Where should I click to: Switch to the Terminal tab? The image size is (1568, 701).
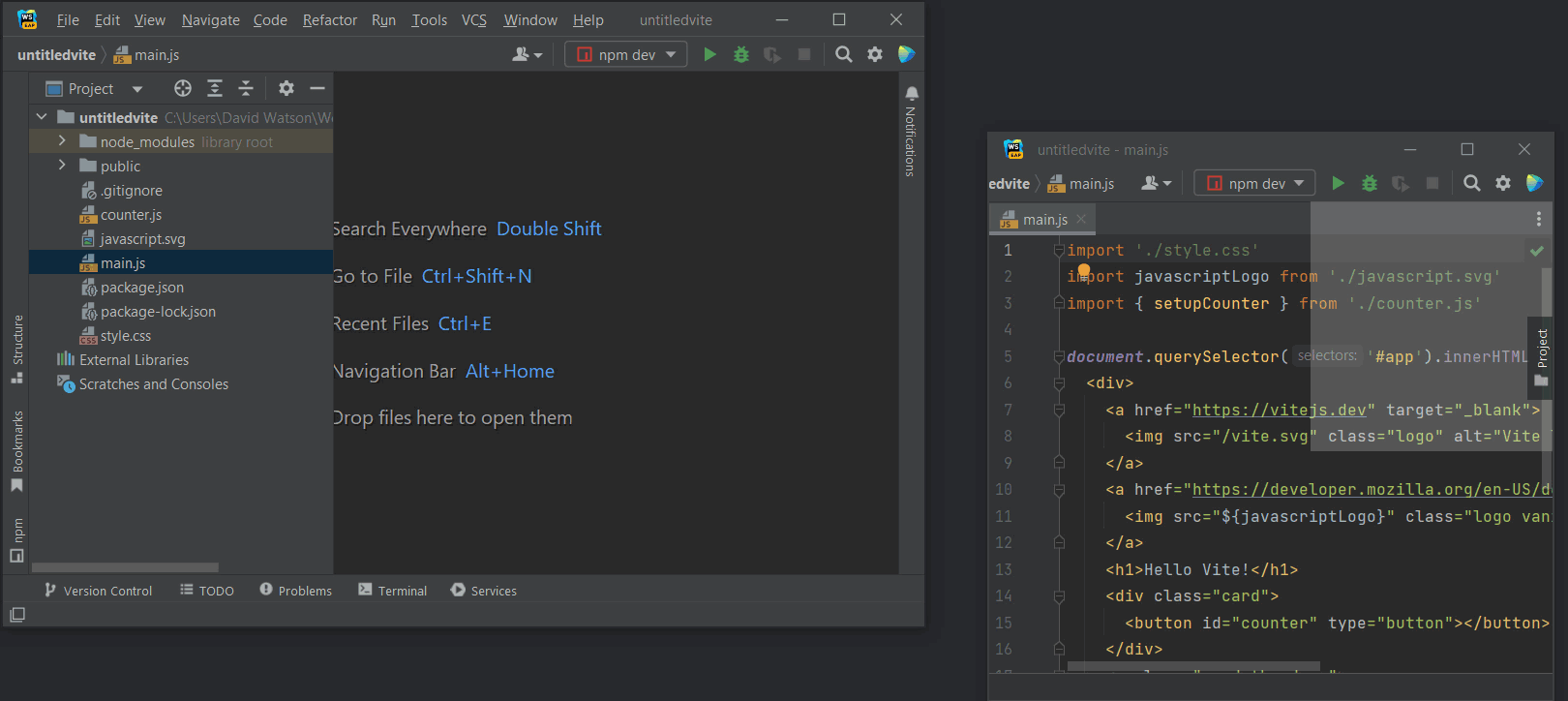click(x=392, y=591)
